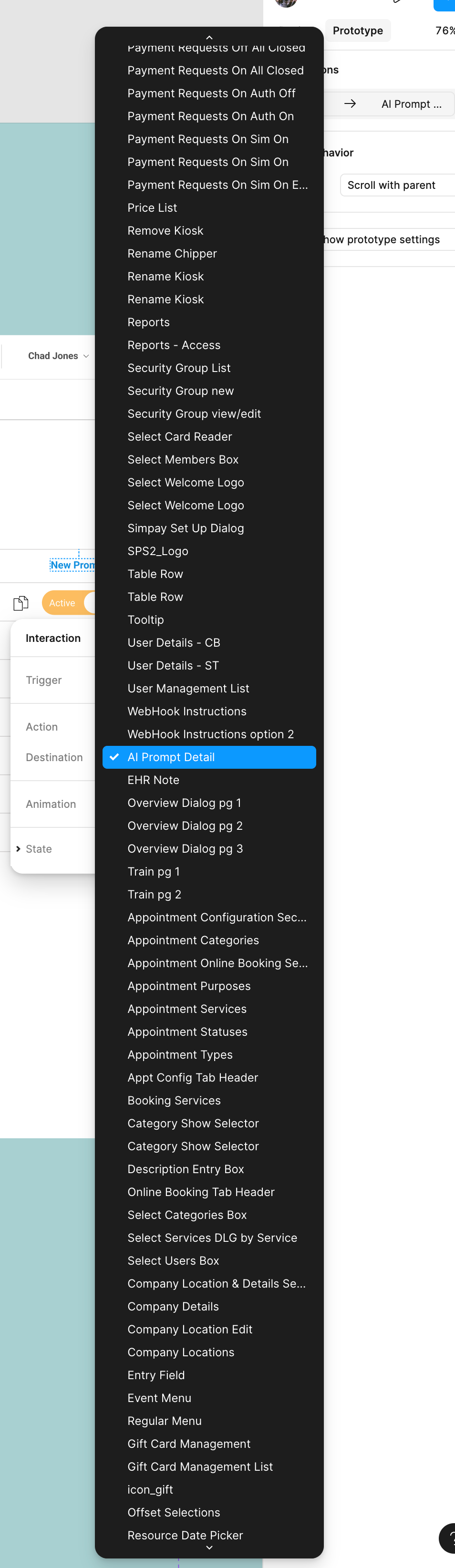
Task: Click the scroll-up arrow atop the destination list
Action: (x=209, y=37)
